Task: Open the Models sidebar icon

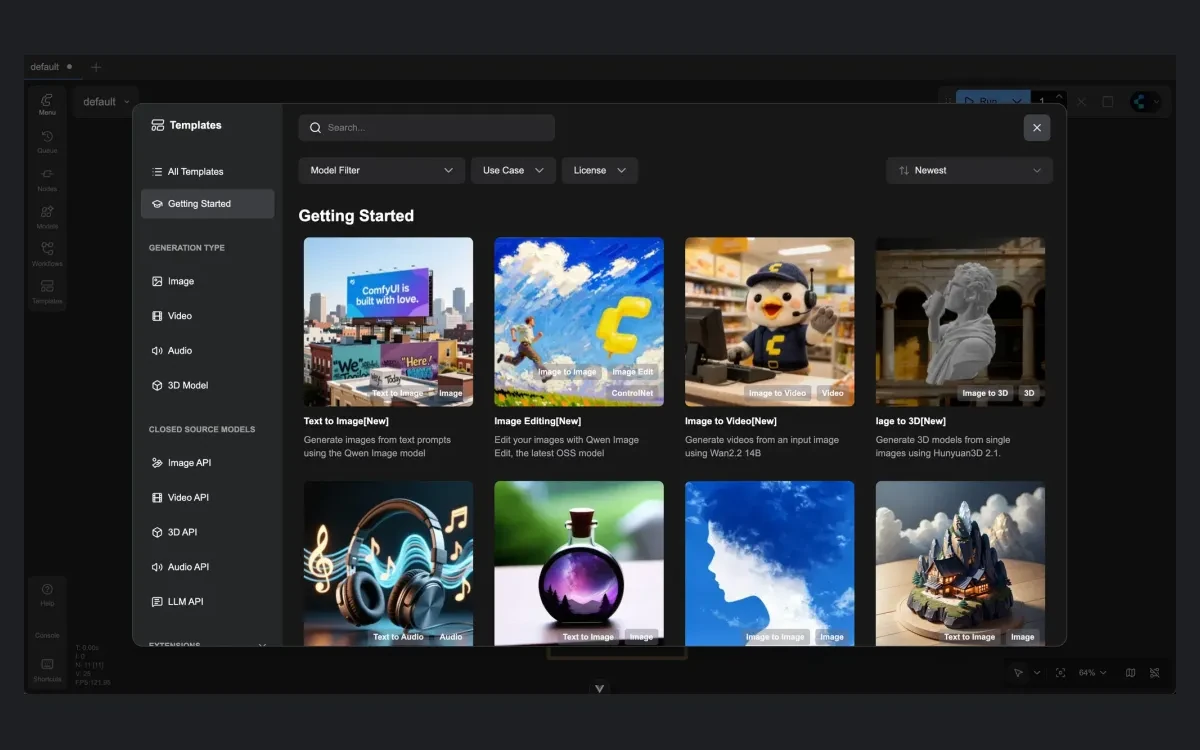Action: click(x=47, y=216)
